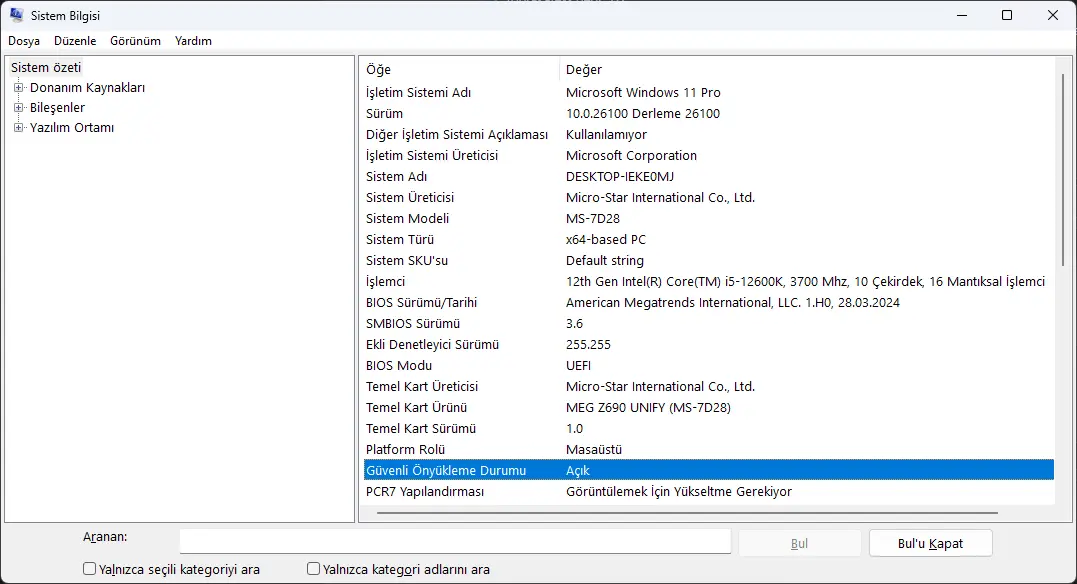Enable Yalnızca kategori adlarını ara checkbox
Screen dimensions: 1077x584
click(x=313, y=569)
